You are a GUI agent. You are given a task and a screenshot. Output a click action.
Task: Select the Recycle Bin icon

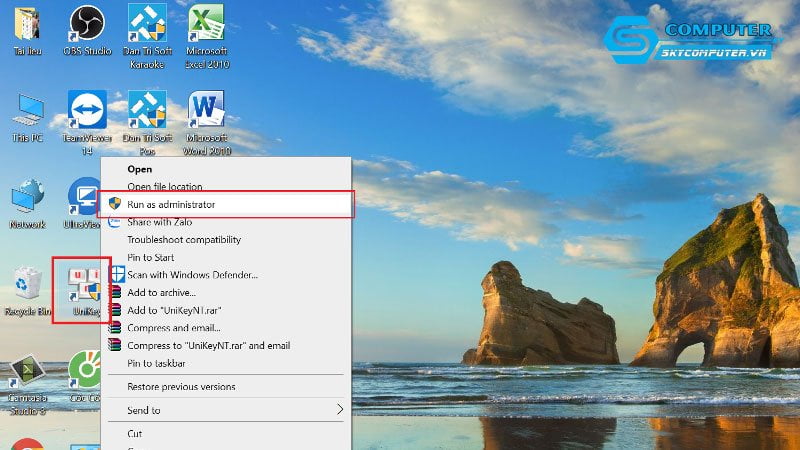pos(27,285)
